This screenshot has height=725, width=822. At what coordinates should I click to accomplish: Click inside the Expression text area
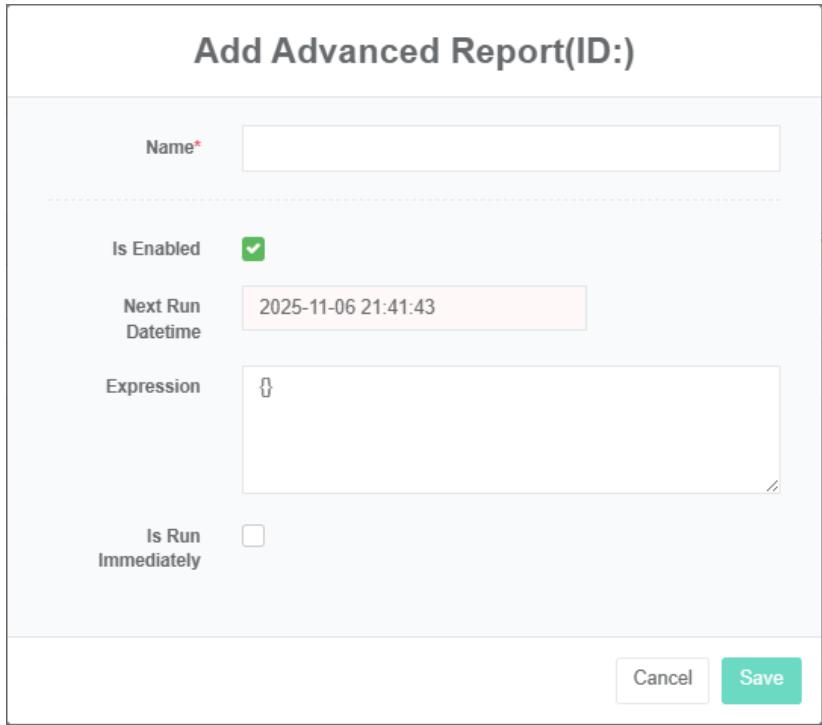510,440
